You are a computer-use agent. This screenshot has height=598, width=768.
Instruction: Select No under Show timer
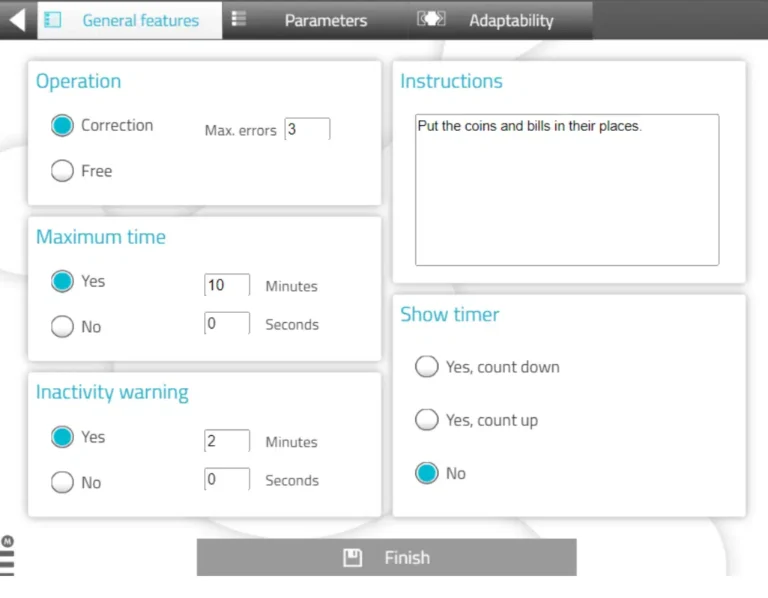(x=427, y=473)
